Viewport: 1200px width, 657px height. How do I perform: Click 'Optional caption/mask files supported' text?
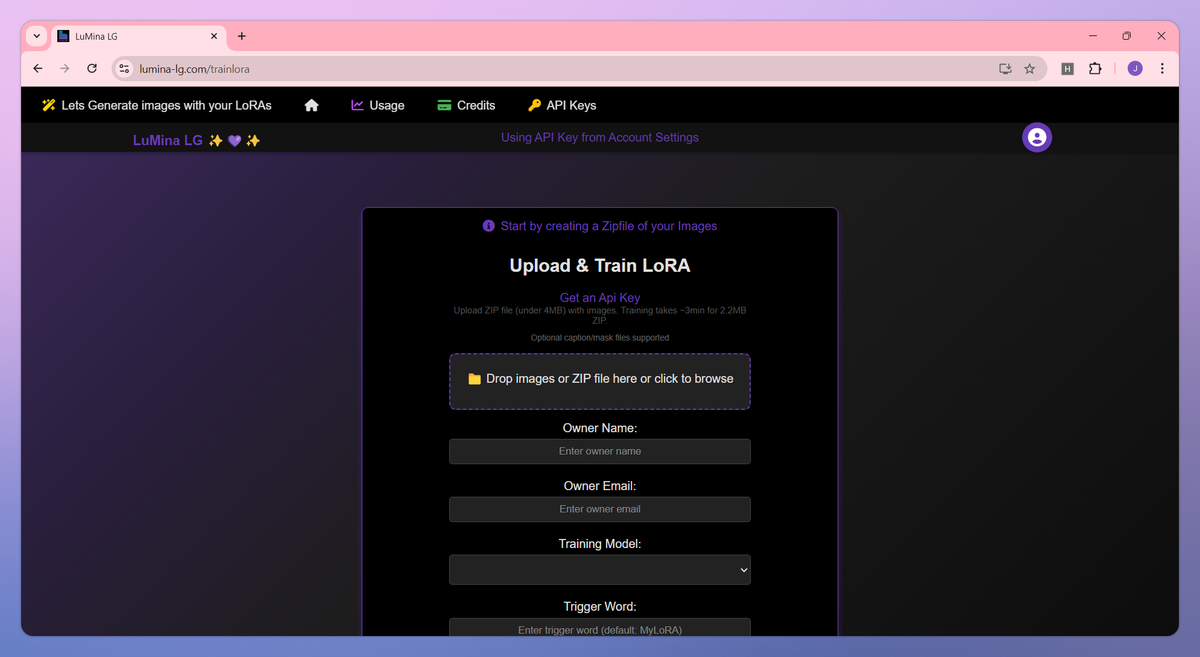pos(600,338)
